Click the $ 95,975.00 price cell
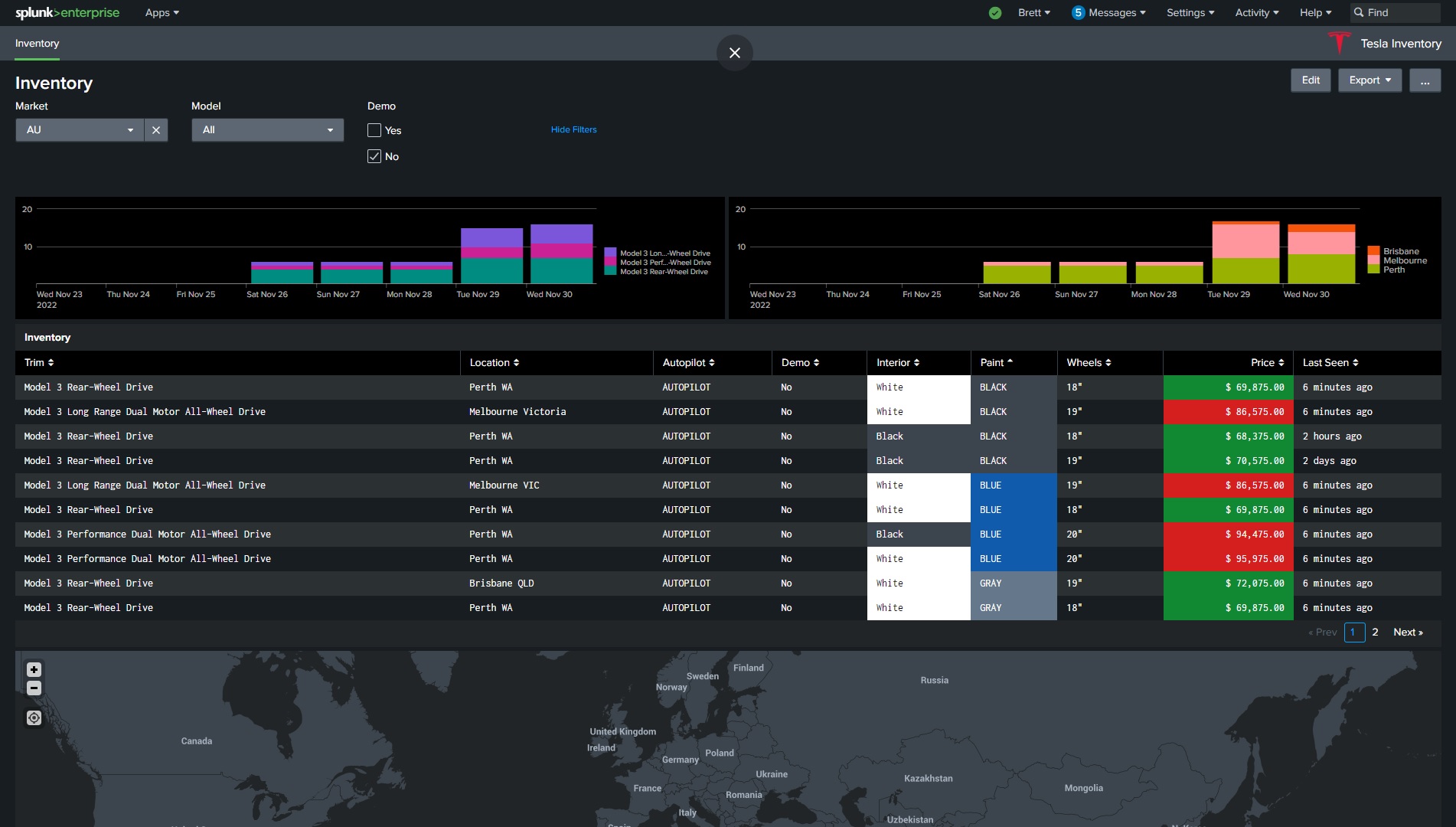 click(x=1228, y=559)
